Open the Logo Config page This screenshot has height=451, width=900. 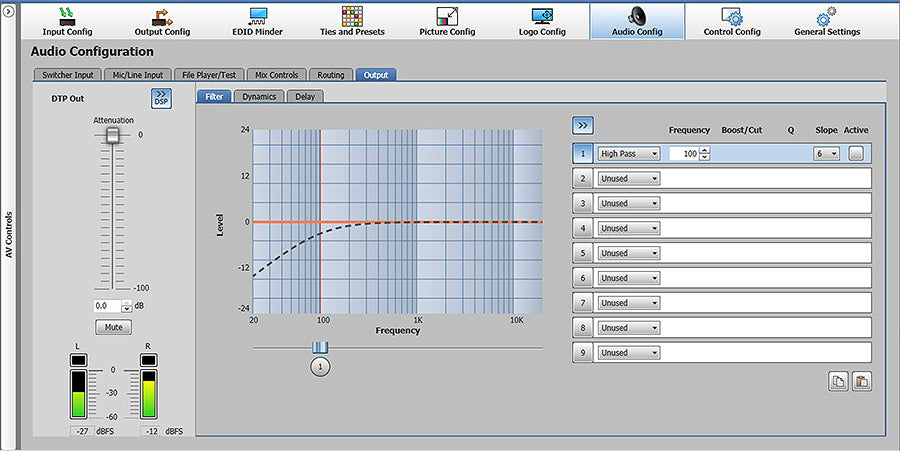pyautogui.click(x=542, y=21)
